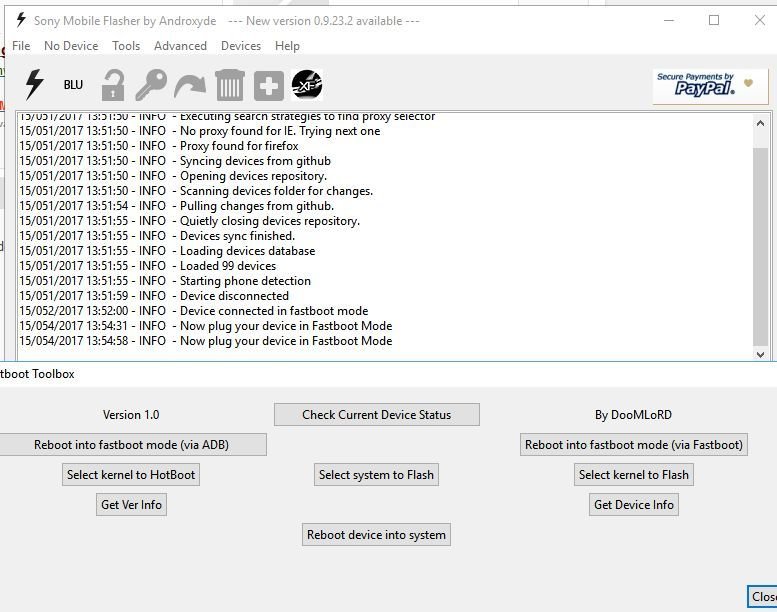Click the 13:54:58 'Now plug your device' log line

(x=206, y=341)
